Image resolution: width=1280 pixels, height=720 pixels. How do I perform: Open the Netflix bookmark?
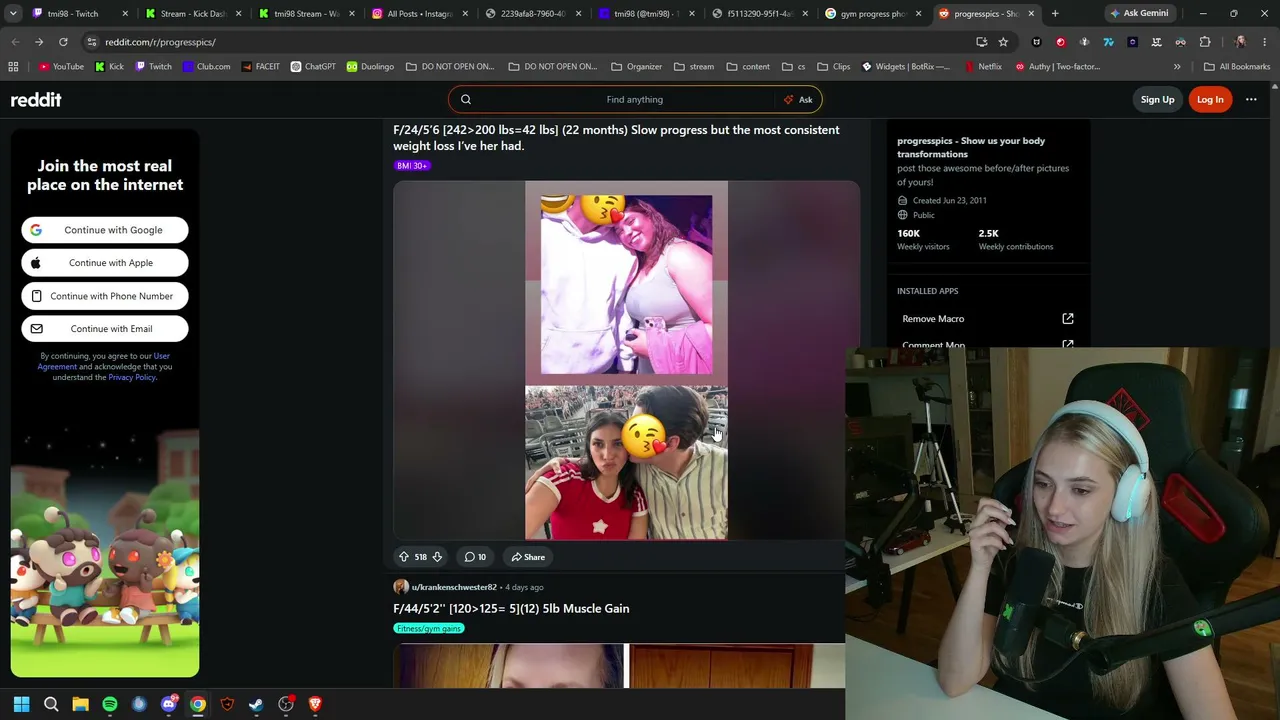[983, 67]
